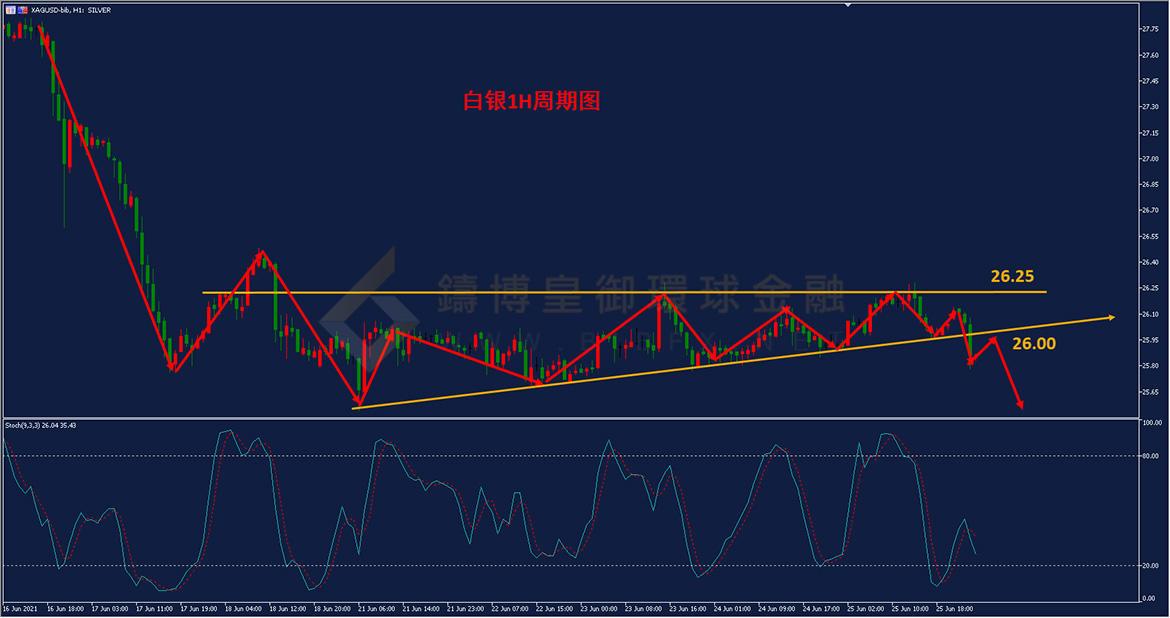Screen dimensions: 1170x618
Task: Click the 25.65 mark on price scale
Action: (x=1149, y=391)
